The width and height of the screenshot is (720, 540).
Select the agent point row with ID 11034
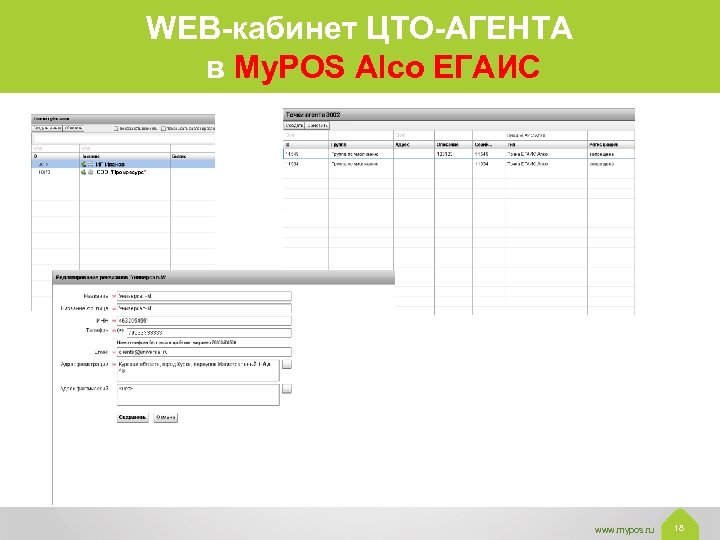(x=459, y=164)
